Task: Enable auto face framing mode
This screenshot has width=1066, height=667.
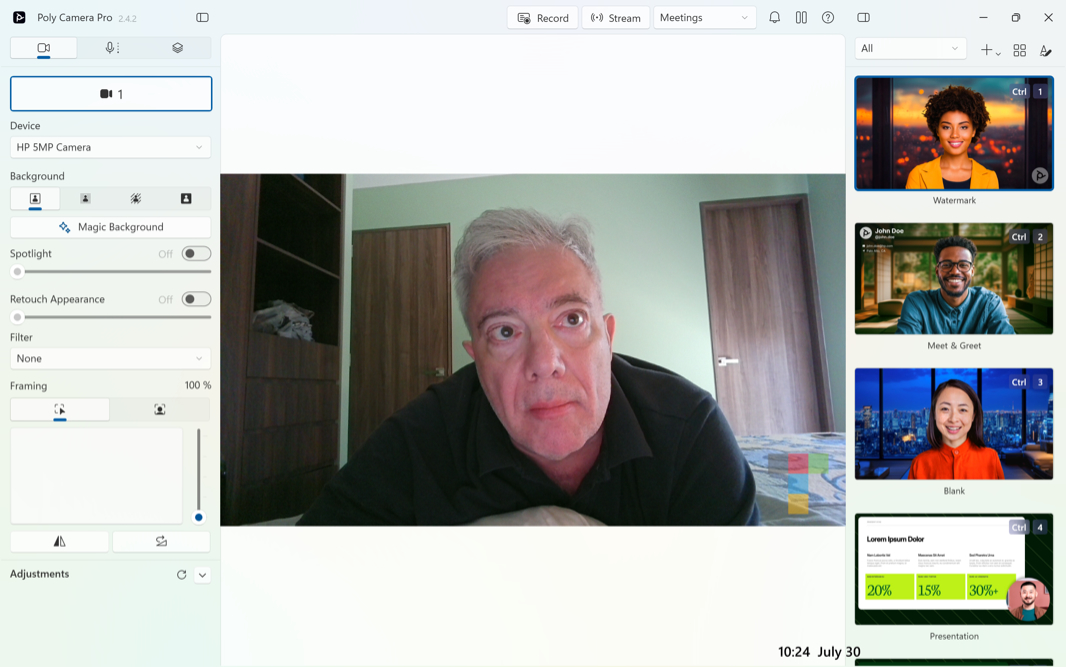Action: (160, 409)
